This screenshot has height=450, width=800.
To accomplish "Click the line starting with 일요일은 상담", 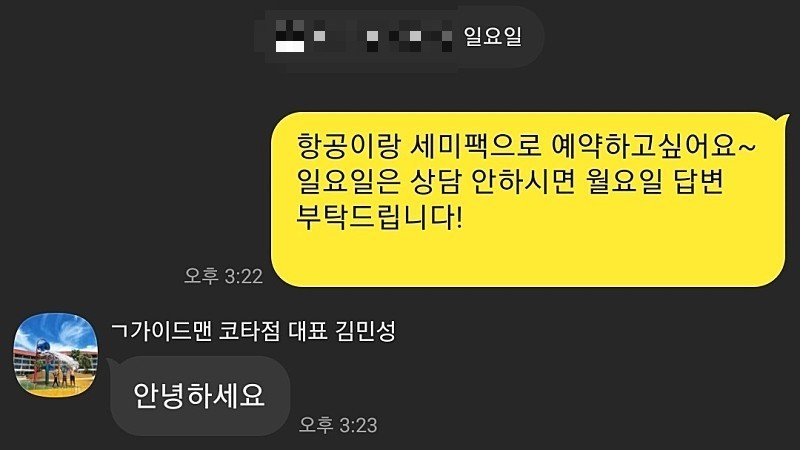I will pyautogui.click(x=510, y=182).
